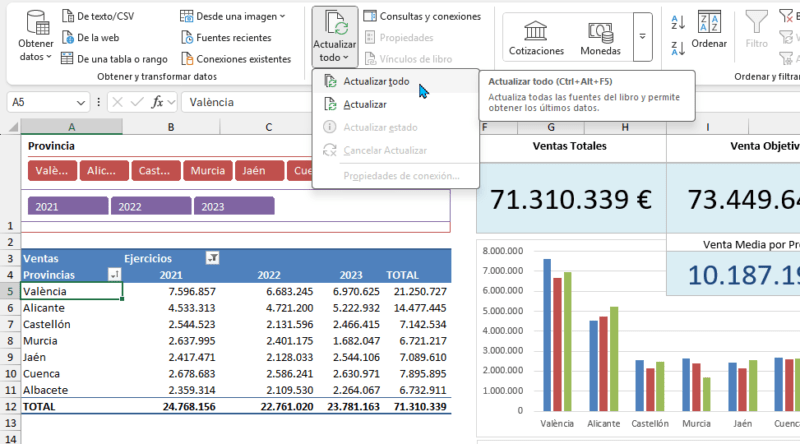Toggle the Cast... province slicer button
The height and width of the screenshot is (444, 800).
pos(155,170)
